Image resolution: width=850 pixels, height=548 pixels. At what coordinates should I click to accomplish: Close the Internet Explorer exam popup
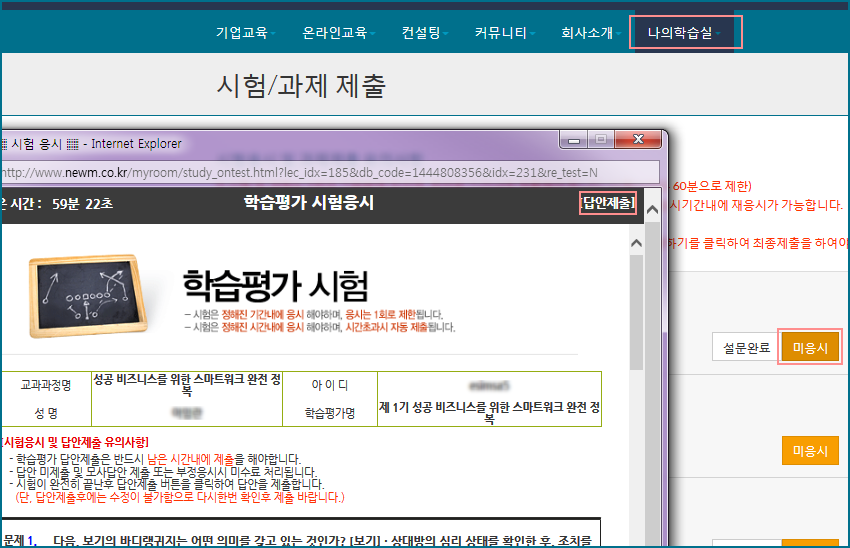coord(636,140)
